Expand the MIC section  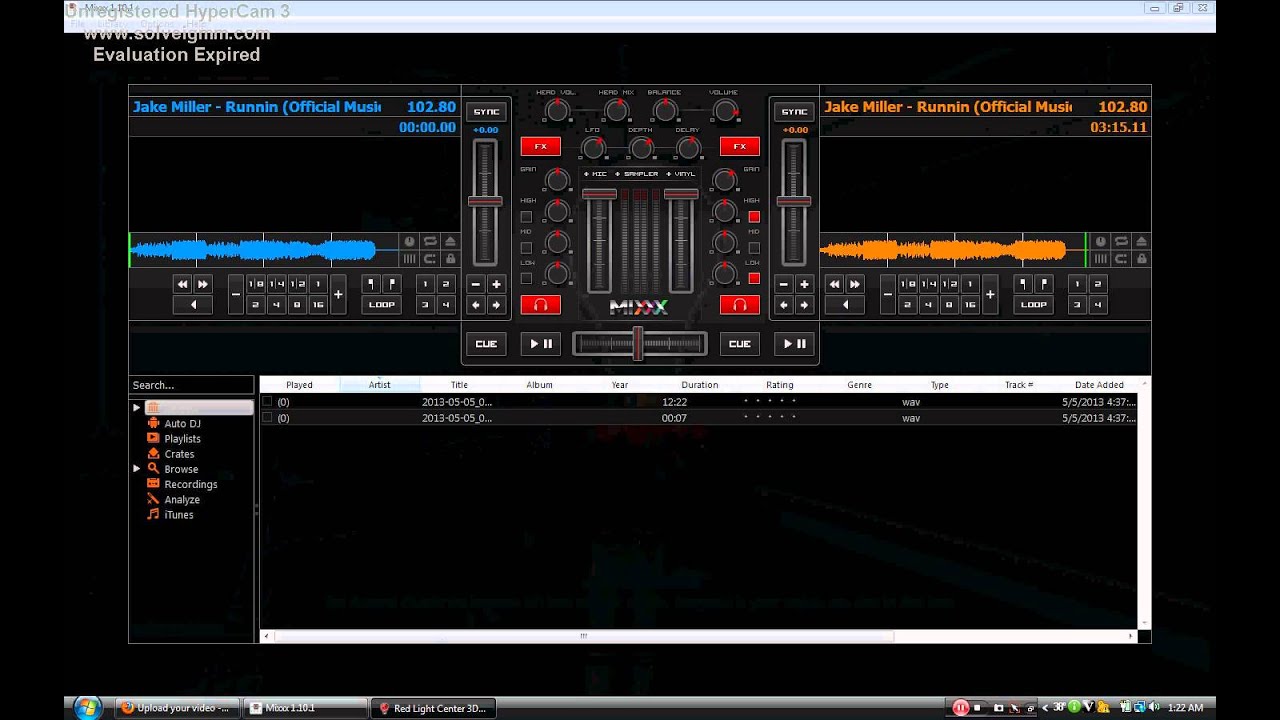597,174
